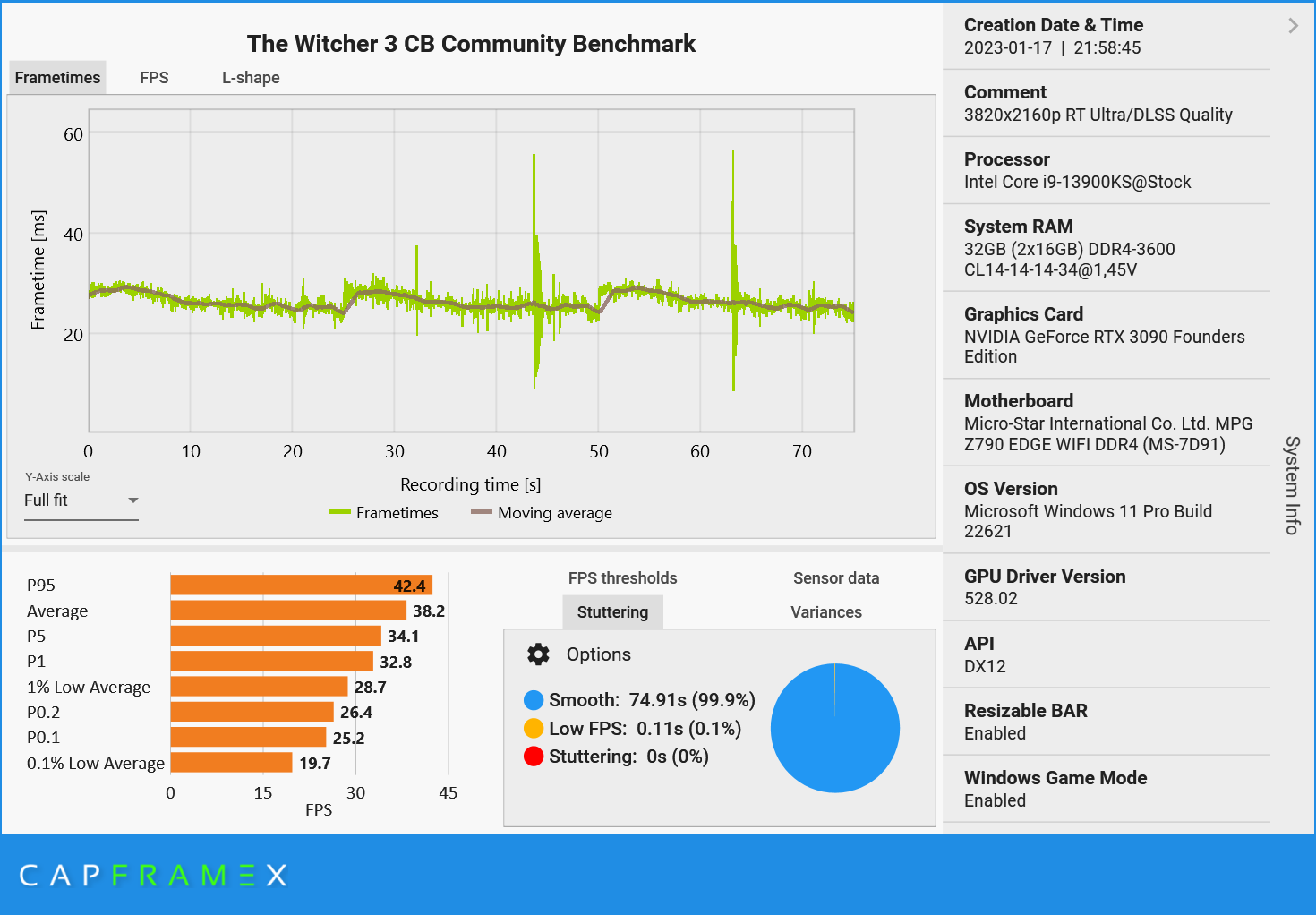Screen dimensions: 1316x915
Task: Click the Resizable BAR Enabled value
Action: pyautogui.click(x=996, y=733)
